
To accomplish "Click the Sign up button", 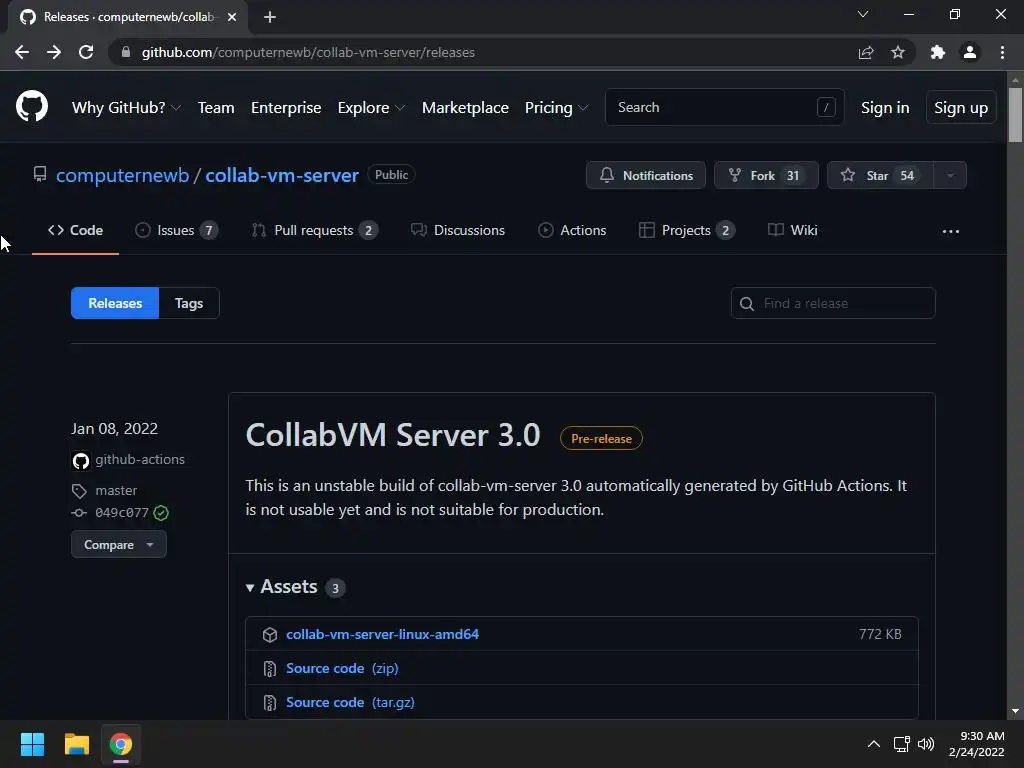I will [961, 108].
